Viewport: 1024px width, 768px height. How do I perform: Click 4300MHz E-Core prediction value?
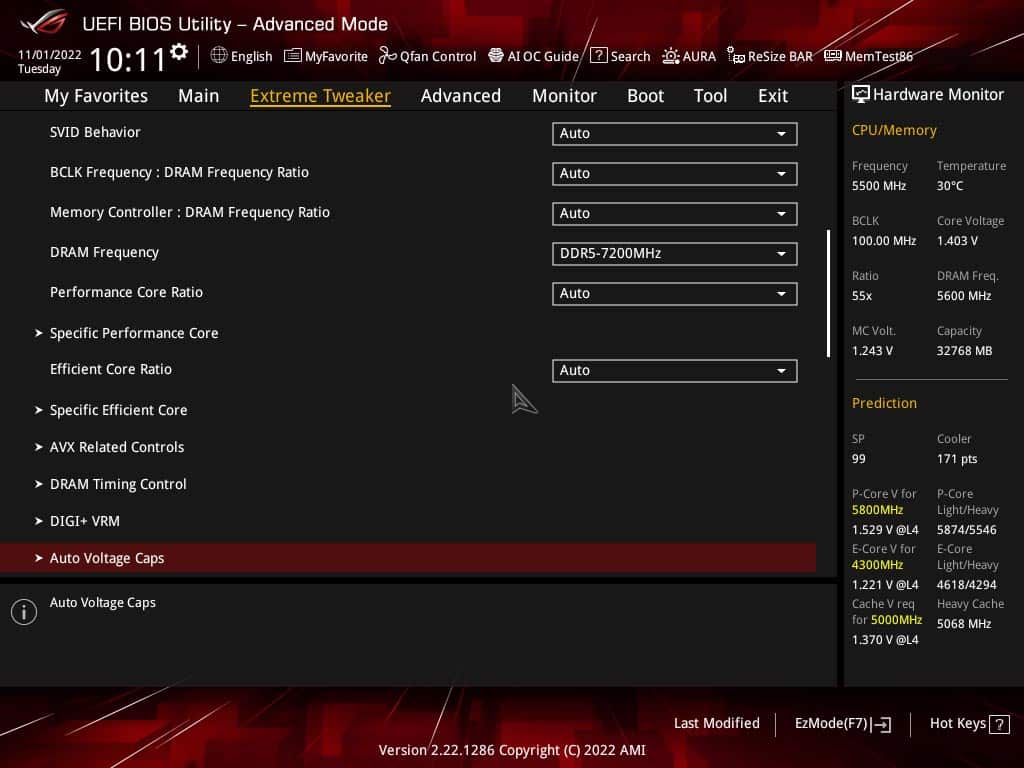point(877,564)
